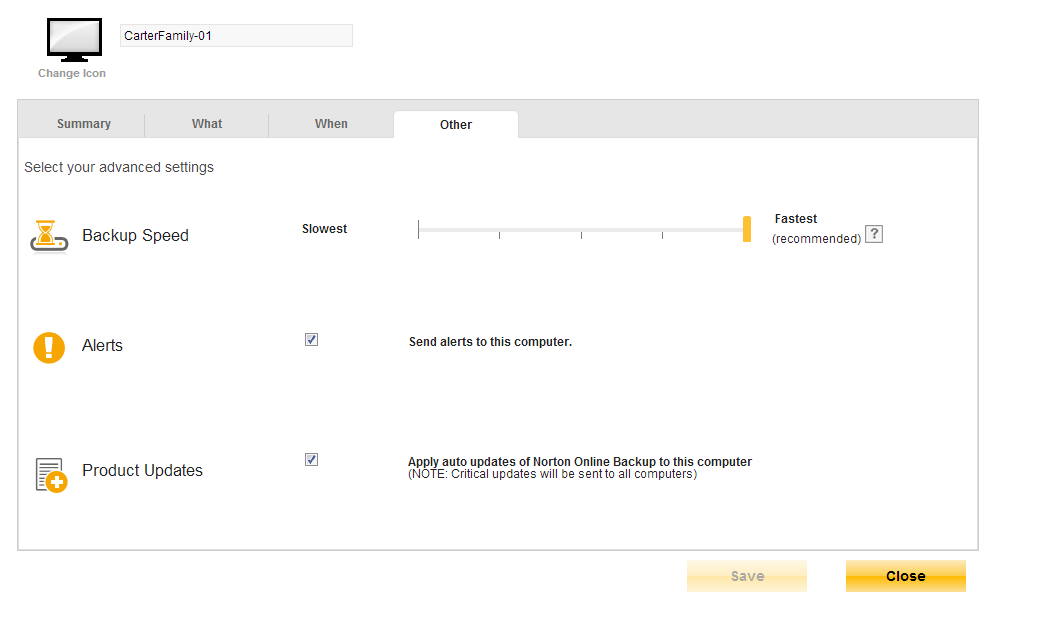Click the orange Alerts exclamation icon
1054x627 pixels.
[x=49, y=347]
